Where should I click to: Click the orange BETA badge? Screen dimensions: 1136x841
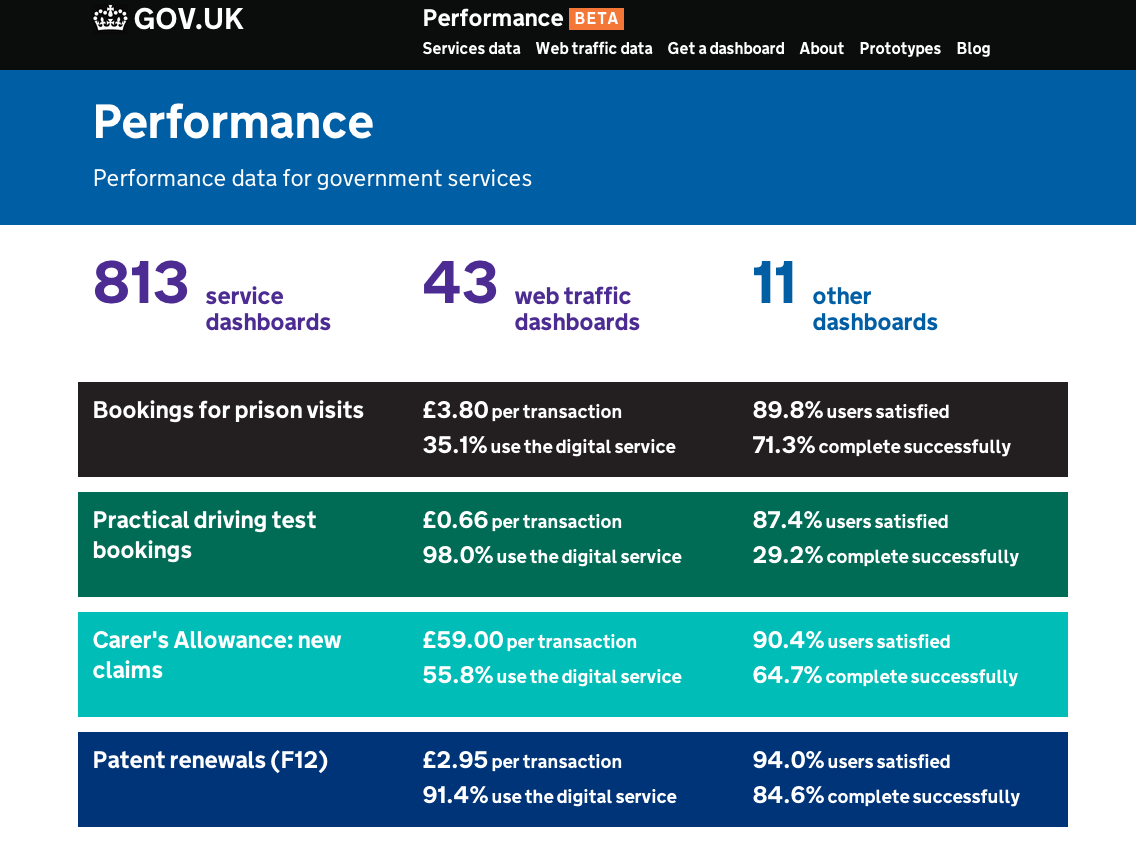[598, 18]
